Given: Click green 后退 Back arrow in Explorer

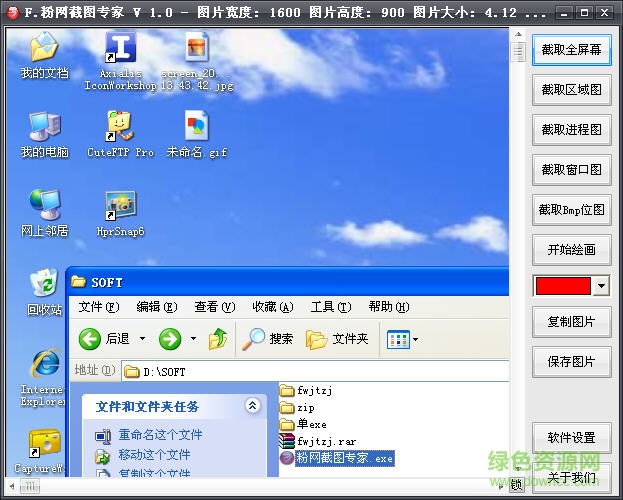Looking at the screenshot, I should point(90,339).
